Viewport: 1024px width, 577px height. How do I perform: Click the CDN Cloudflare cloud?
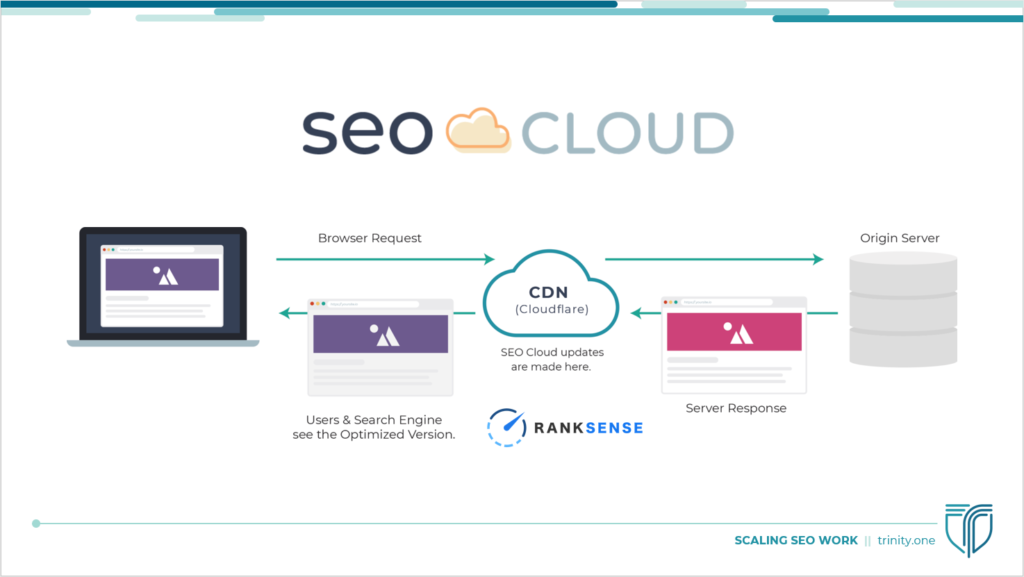point(551,293)
